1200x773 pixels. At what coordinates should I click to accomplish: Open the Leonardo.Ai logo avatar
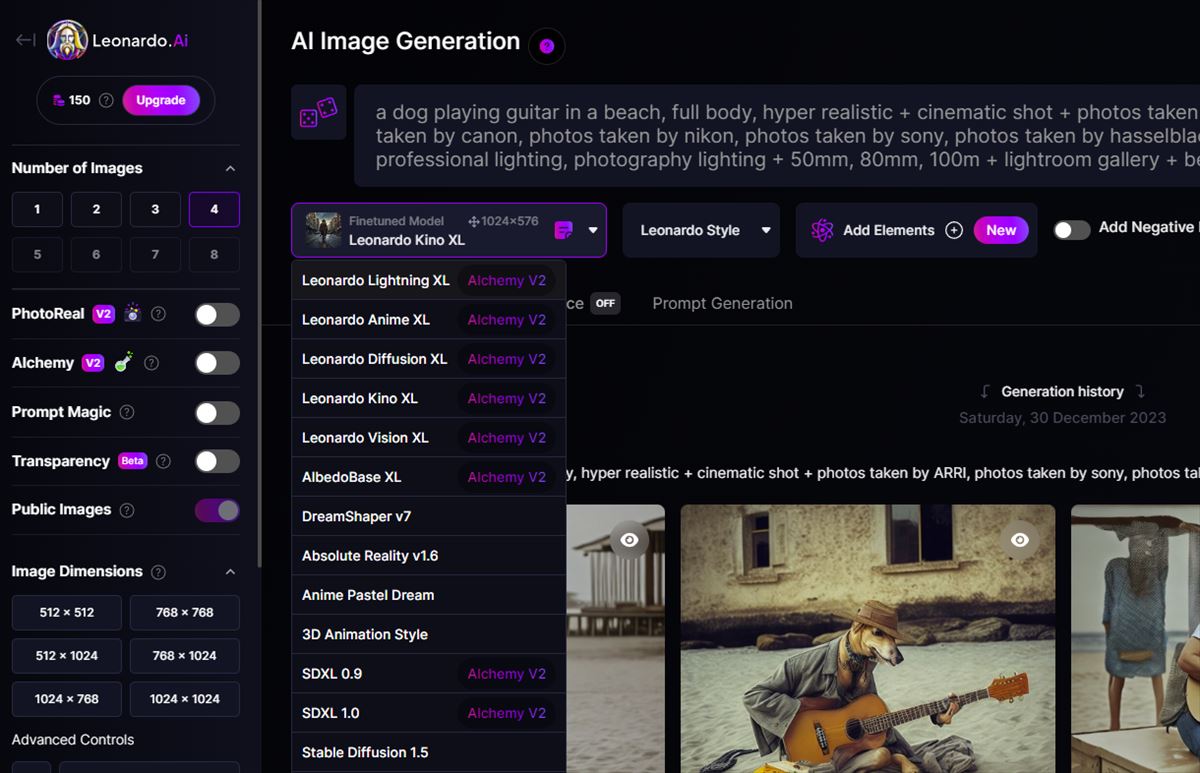point(67,41)
